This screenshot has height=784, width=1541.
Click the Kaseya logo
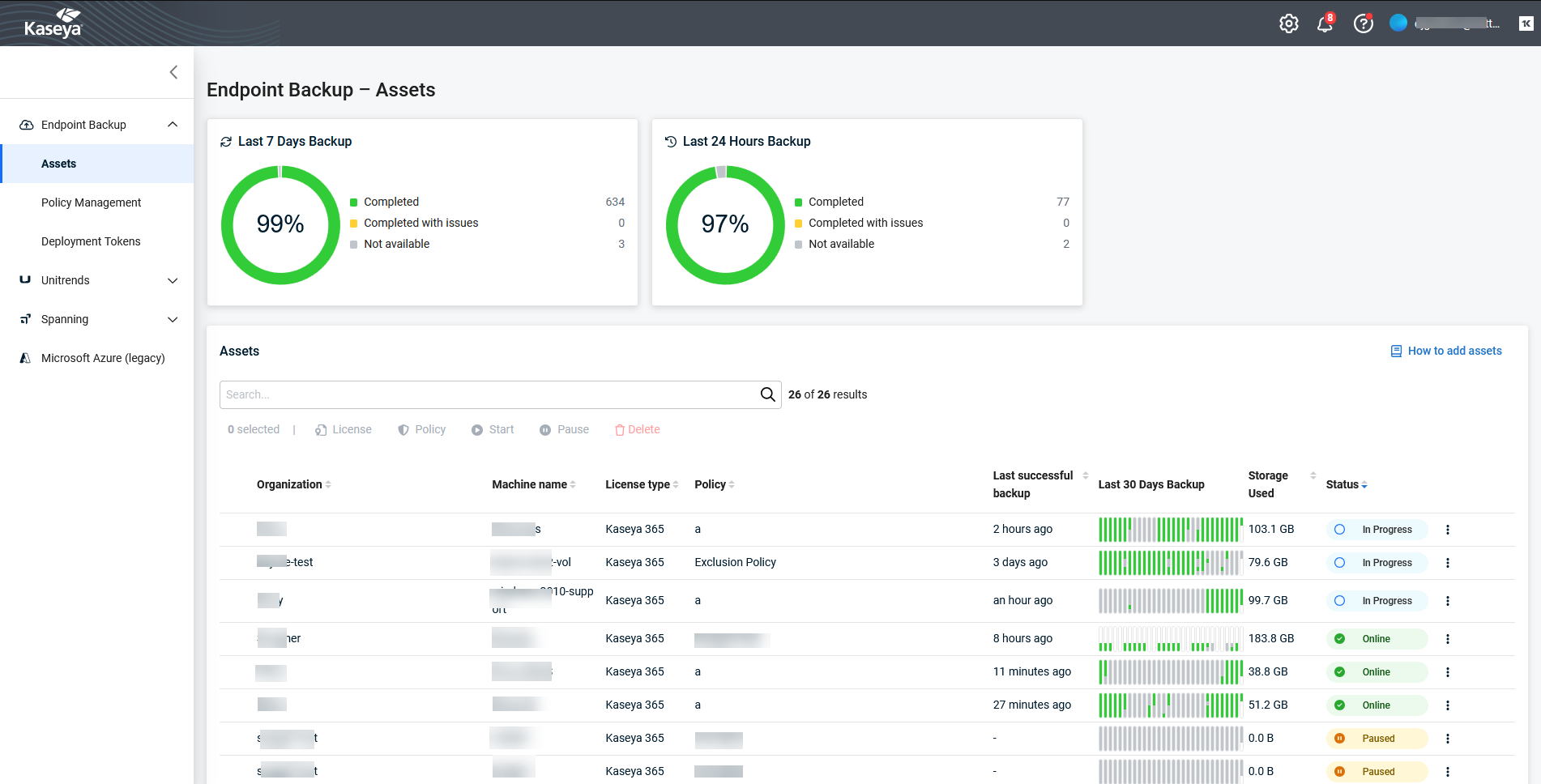click(53, 23)
